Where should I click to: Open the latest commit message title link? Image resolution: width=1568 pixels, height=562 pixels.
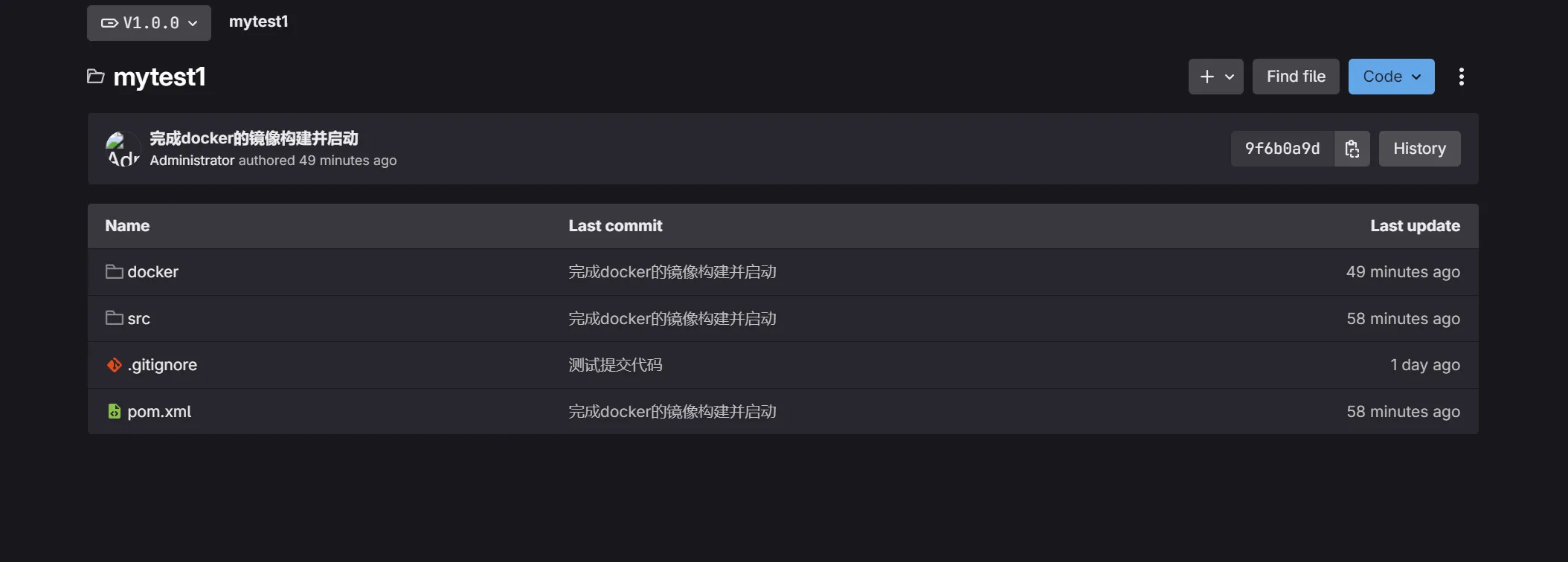[x=254, y=138]
